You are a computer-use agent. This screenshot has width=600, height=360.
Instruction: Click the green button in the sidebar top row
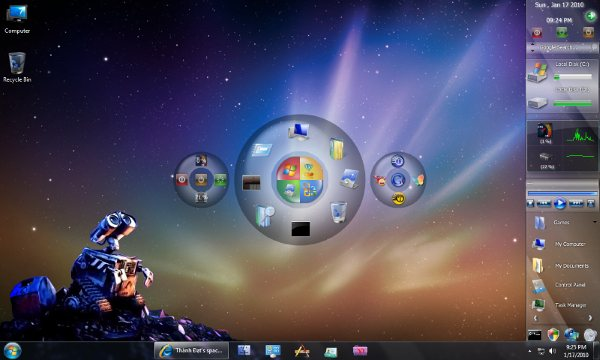(562, 33)
